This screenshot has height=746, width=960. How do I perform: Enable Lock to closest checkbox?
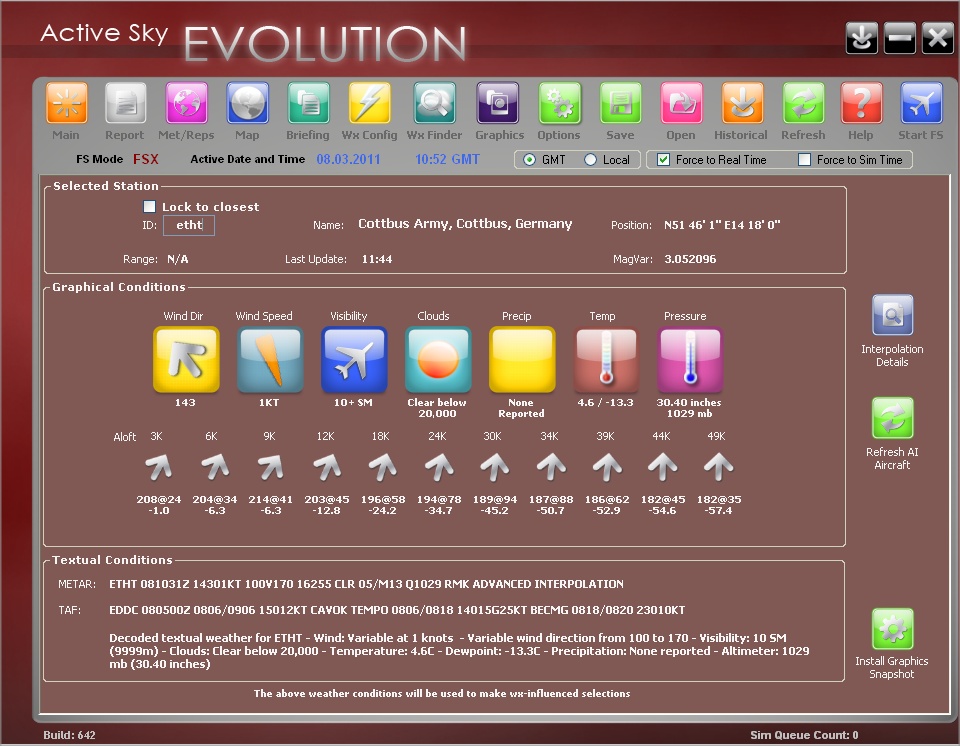tap(149, 206)
